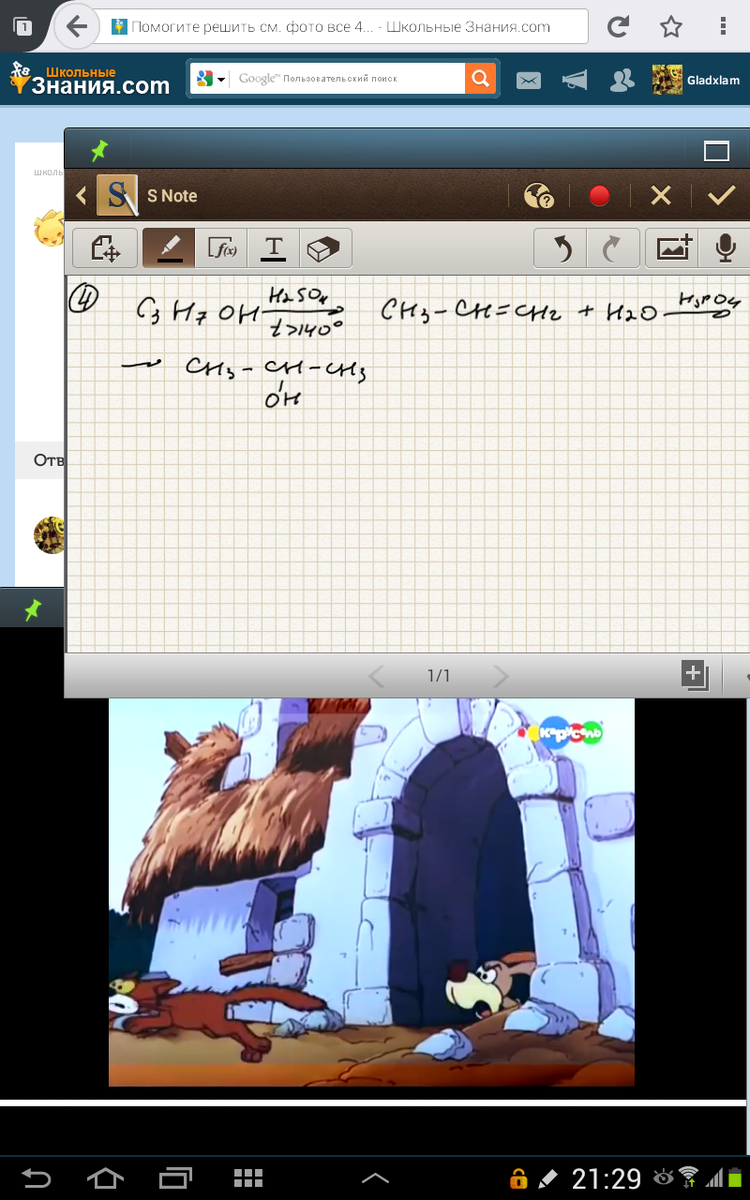Open the Google search engine dropdown

[212, 79]
